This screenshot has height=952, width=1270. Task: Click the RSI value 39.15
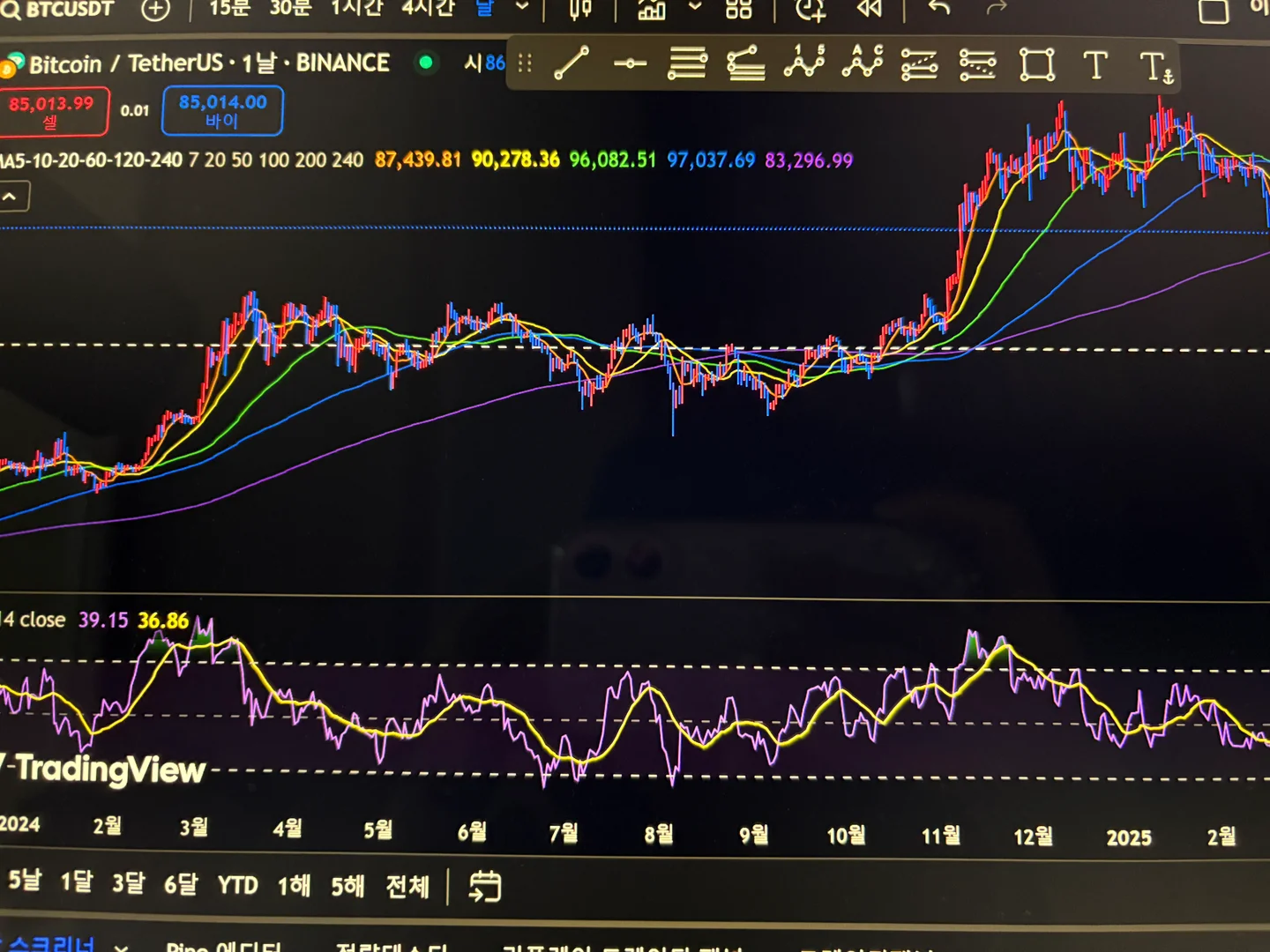tap(103, 620)
